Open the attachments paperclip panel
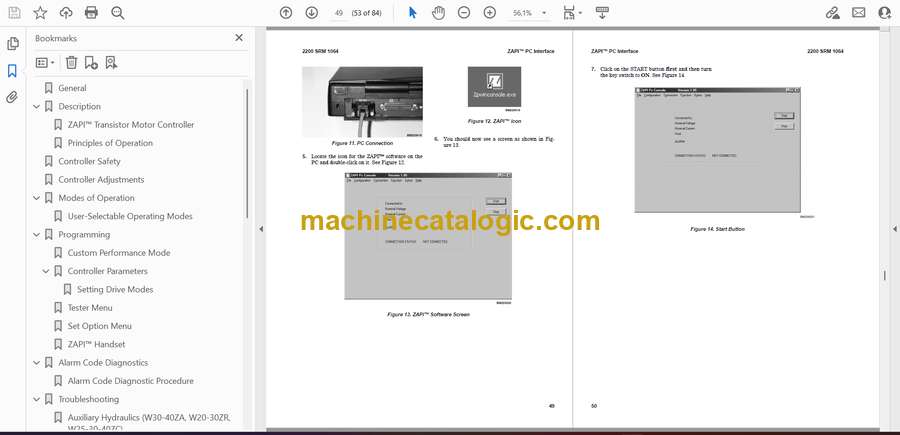 tap(12, 97)
